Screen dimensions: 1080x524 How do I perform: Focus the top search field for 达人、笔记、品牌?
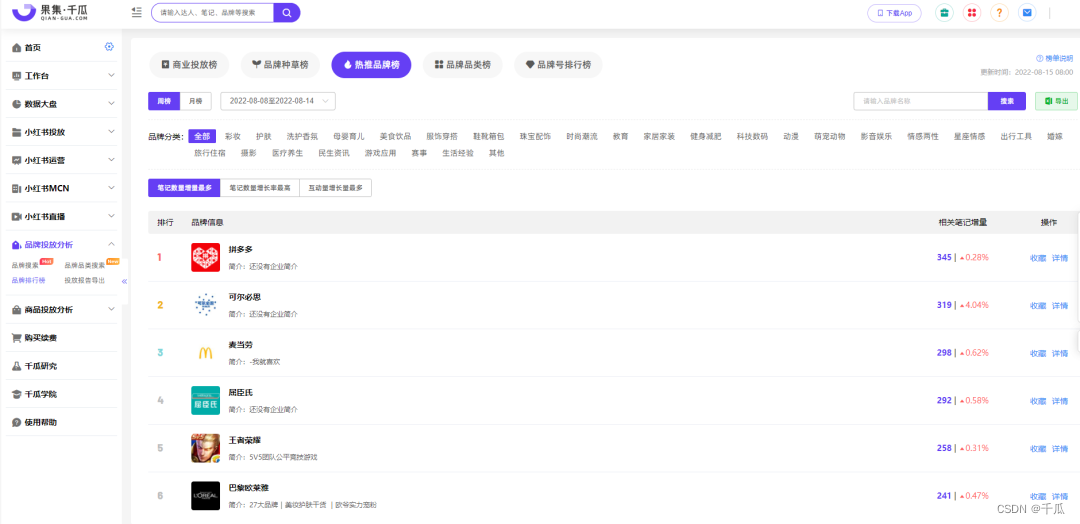pyautogui.click(x=212, y=12)
